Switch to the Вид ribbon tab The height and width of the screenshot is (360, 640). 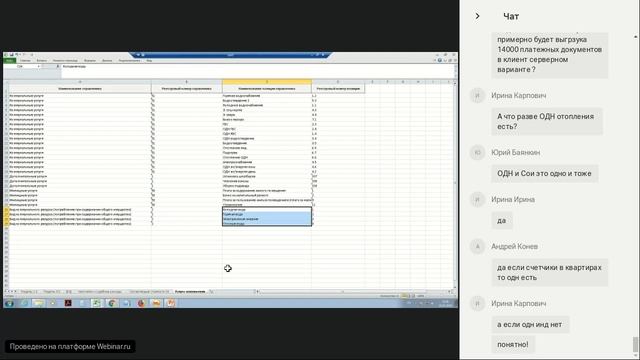(149, 60)
